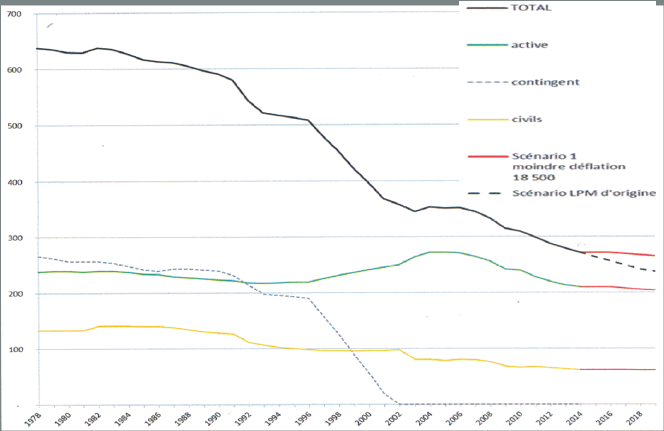
Task: Click the 'contingent' legend label
Action: (545, 82)
